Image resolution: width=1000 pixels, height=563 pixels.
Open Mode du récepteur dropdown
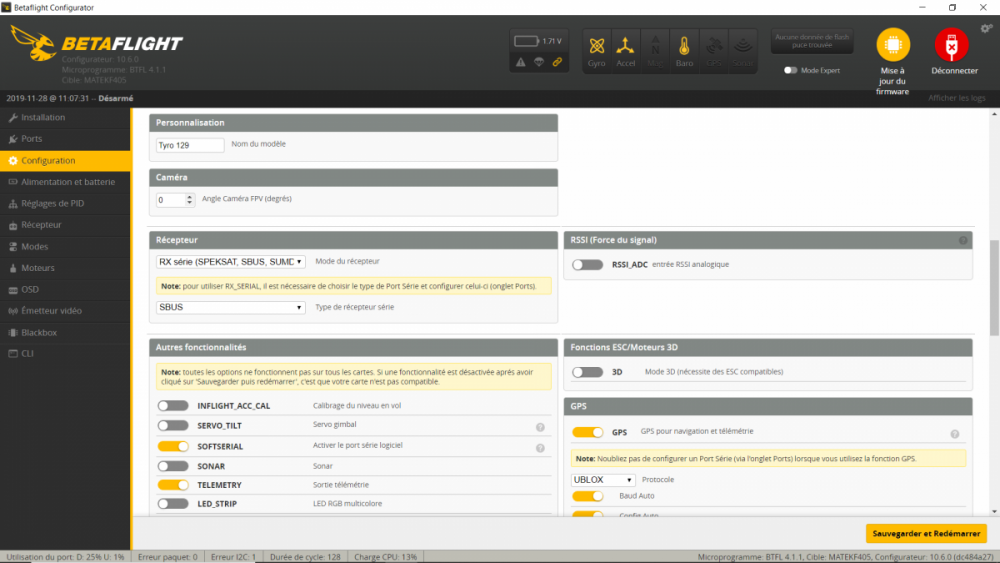pyautogui.click(x=230, y=261)
